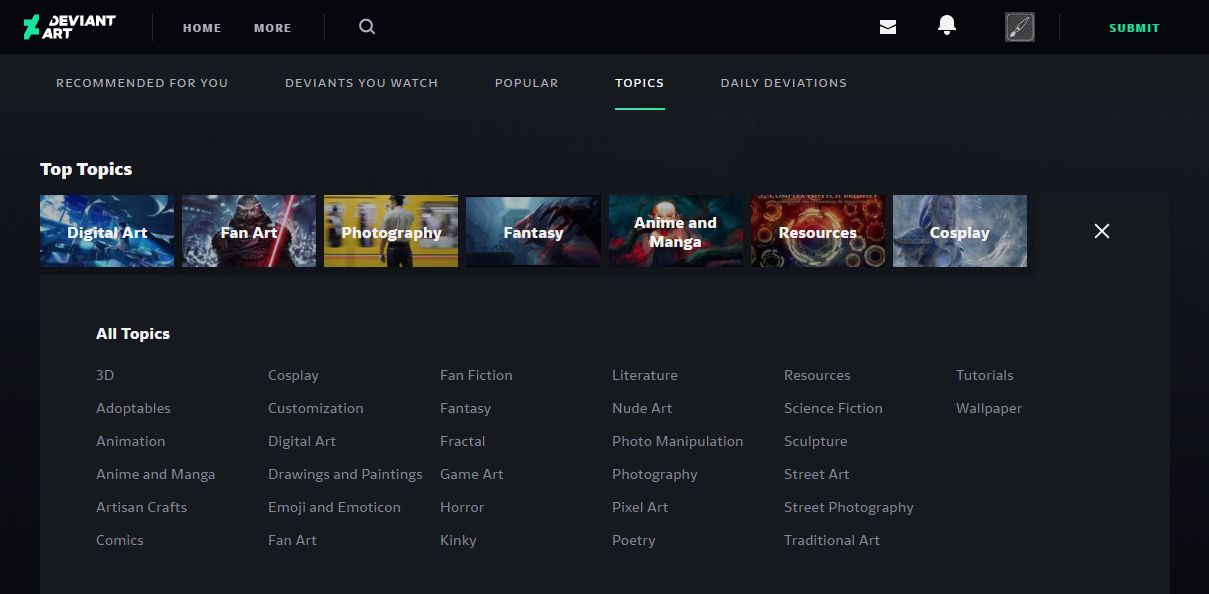1209x594 pixels.
Task: Visit the Horror topic link
Action: coord(462,507)
